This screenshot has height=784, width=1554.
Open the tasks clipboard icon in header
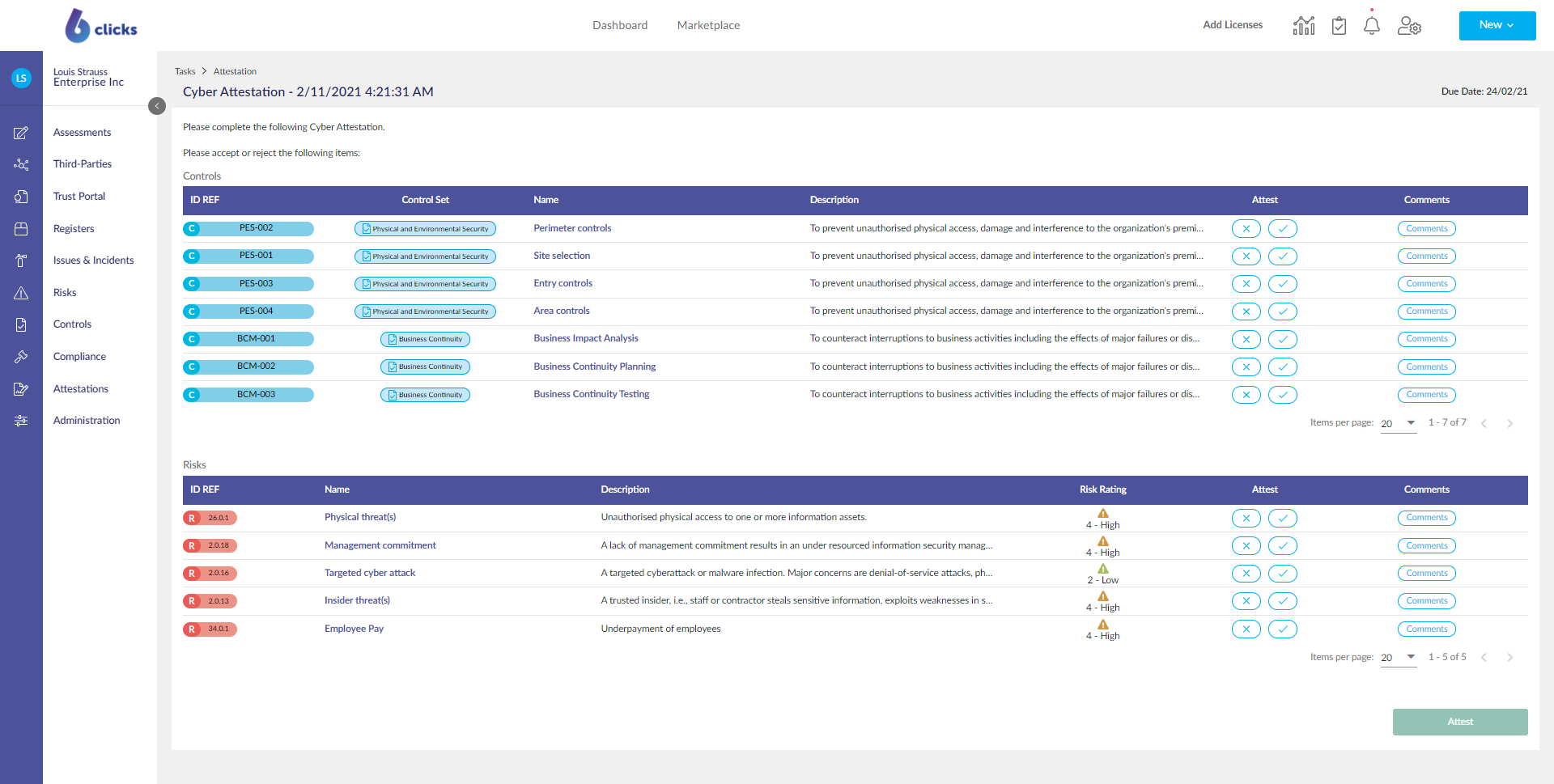tap(1340, 26)
